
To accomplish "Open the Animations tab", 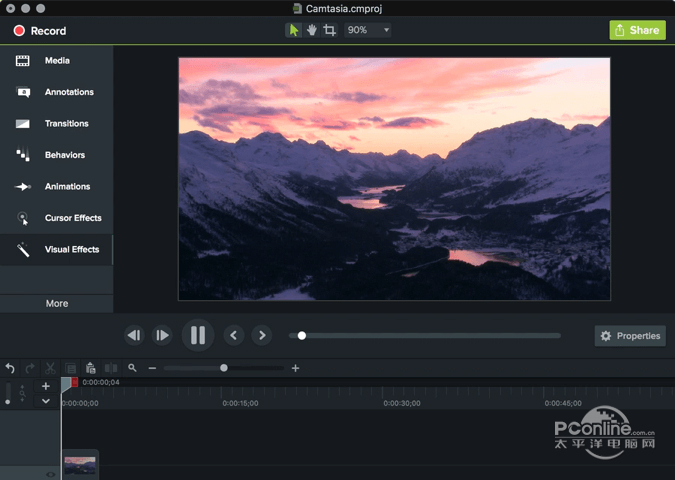I will point(56,186).
